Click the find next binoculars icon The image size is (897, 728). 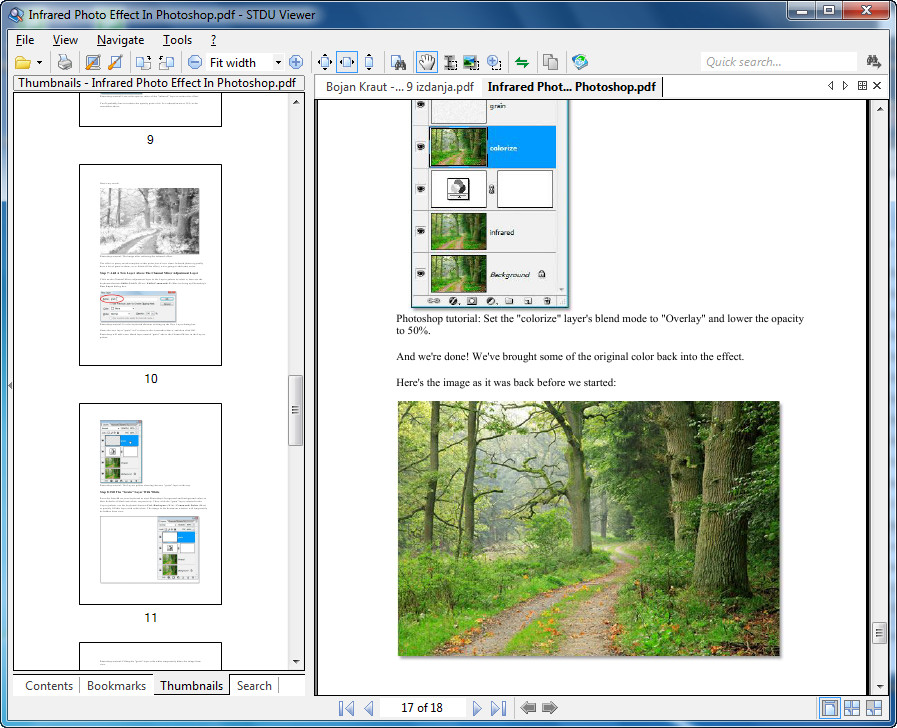874,61
